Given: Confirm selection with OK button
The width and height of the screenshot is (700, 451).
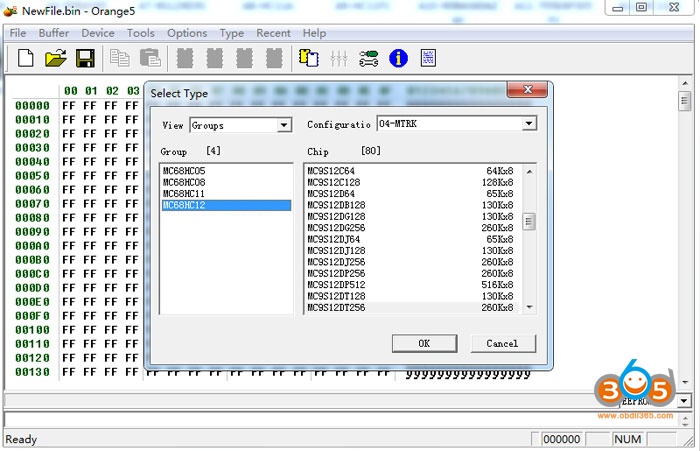Looking at the screenshot, I should pos(424,343).
